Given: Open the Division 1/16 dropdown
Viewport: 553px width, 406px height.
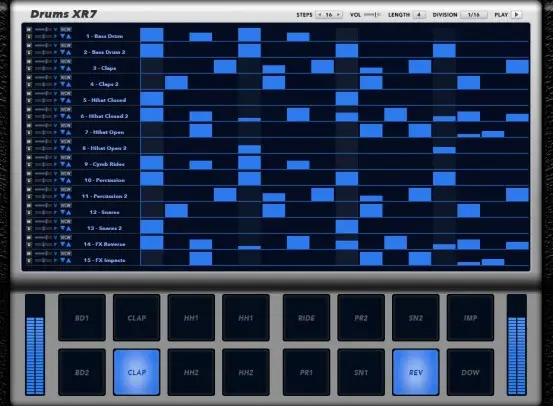Looking at the screenshot, I should pos(474,15).
